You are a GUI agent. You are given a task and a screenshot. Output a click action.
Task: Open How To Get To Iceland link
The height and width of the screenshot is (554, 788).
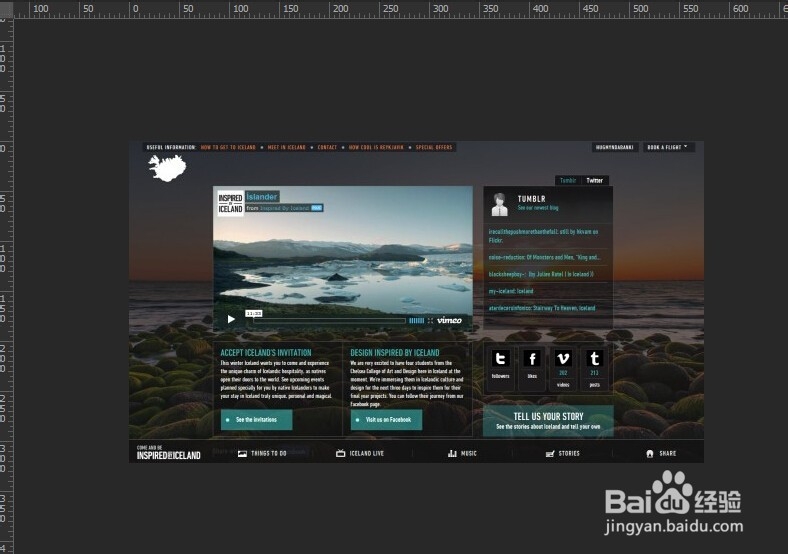pyautogui.click(x=228, y=147)
